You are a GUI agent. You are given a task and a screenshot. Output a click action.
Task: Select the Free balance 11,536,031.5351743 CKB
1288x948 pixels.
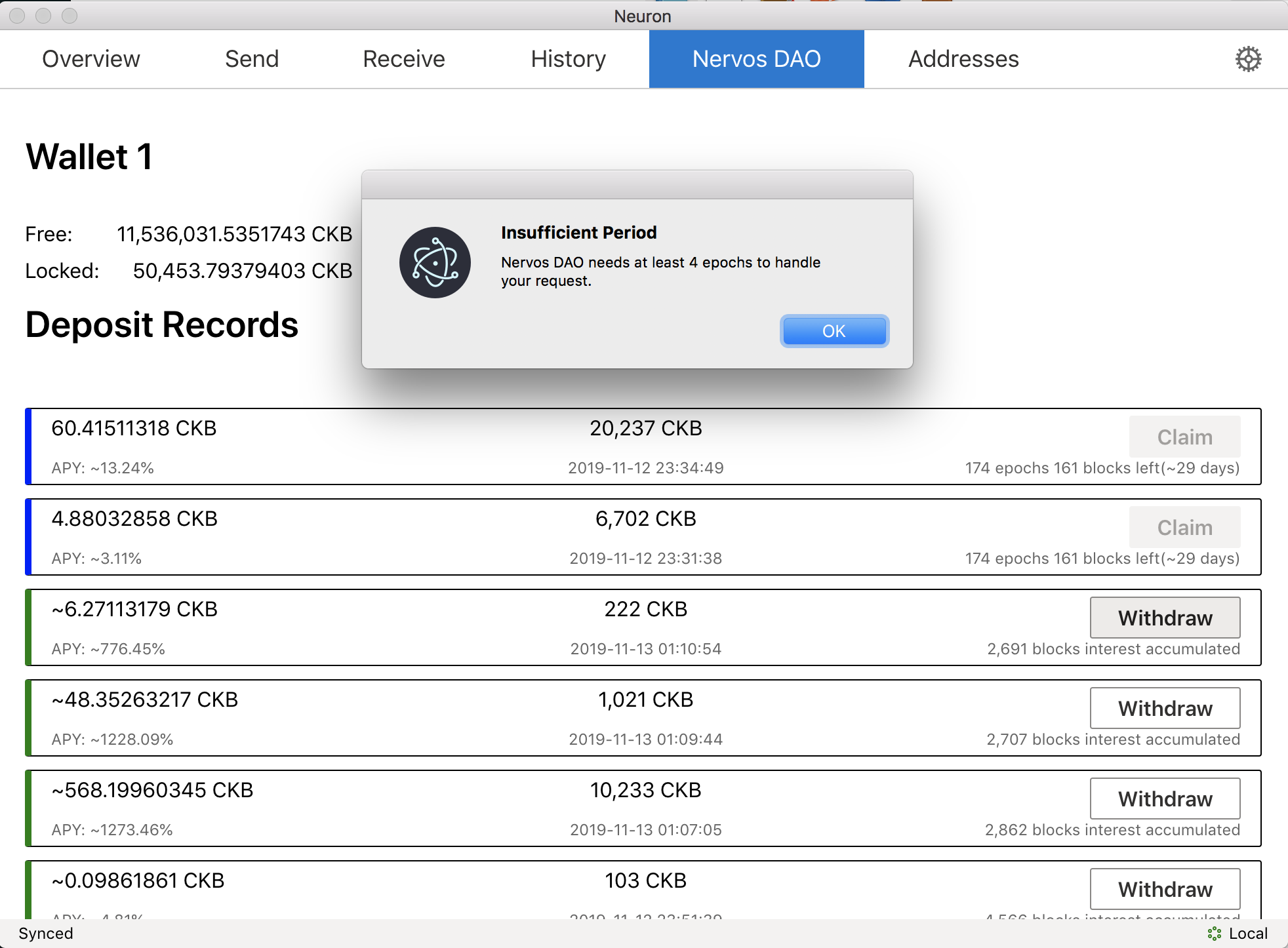point(234,234)
